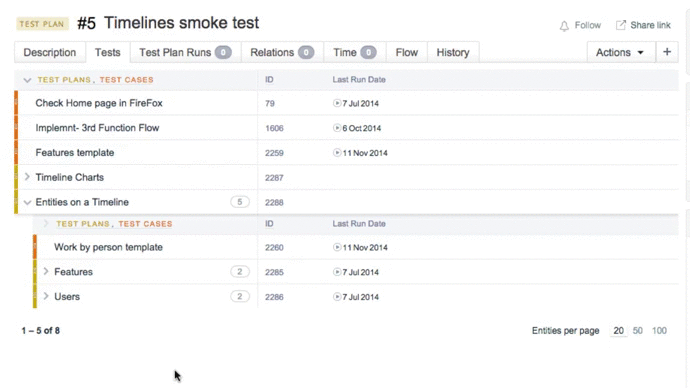Image resolution: width=690 pixels, height=388 pixels.
Task: Click ID 2259
Action: pos(274,153)
